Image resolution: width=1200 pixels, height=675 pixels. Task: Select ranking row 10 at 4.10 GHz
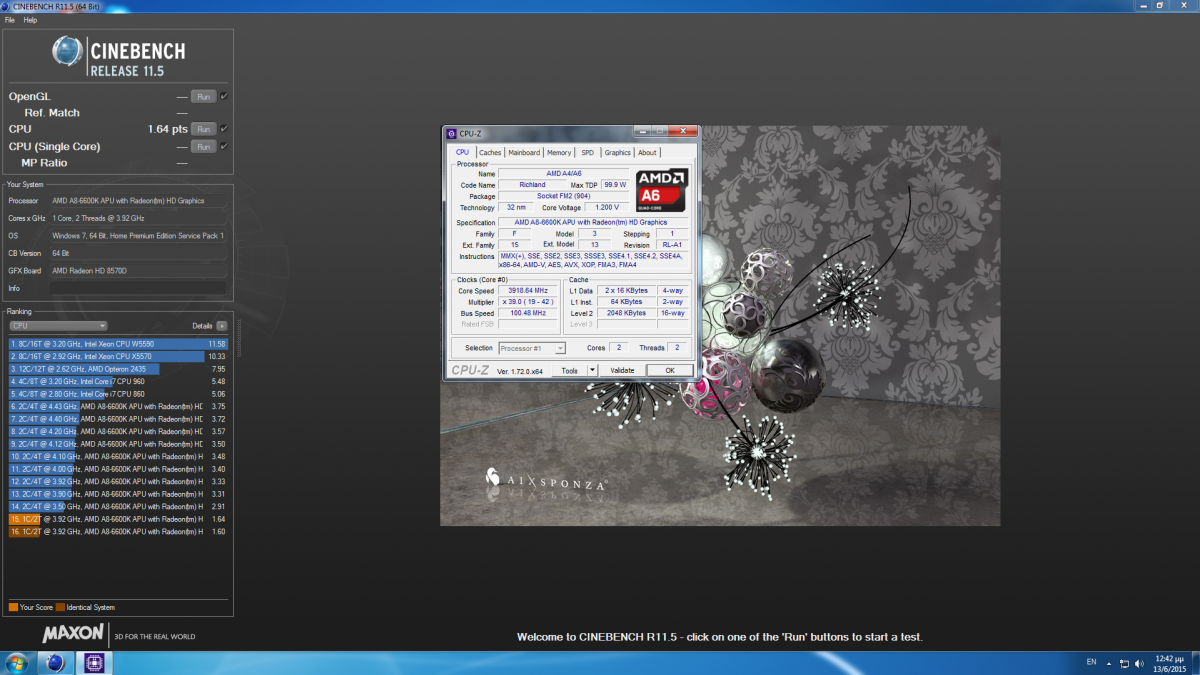119,456
